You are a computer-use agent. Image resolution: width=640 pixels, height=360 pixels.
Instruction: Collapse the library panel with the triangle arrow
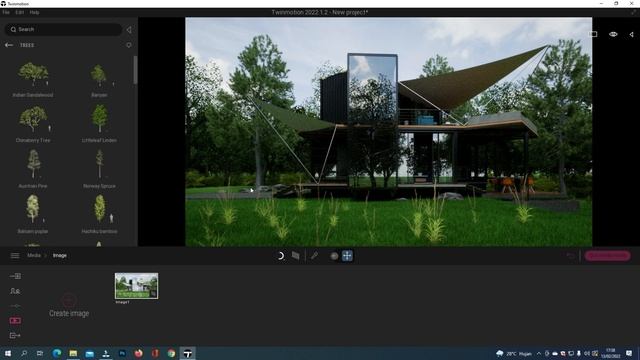click(129, 30)
